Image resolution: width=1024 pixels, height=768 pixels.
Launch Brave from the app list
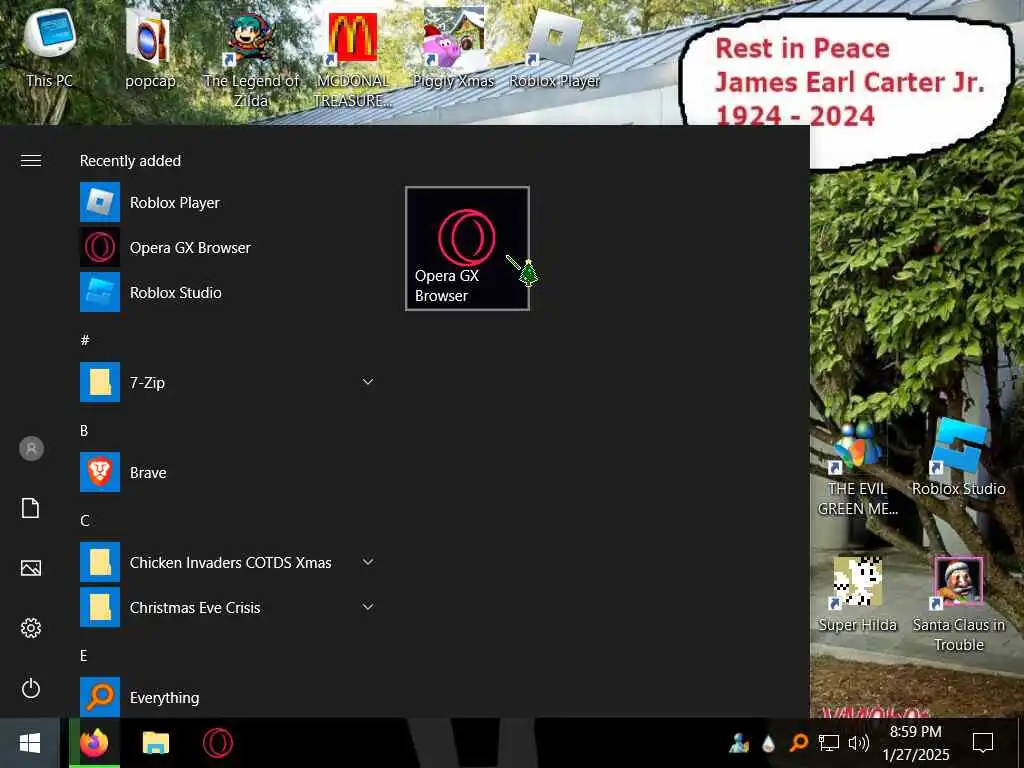pos(228,472)
